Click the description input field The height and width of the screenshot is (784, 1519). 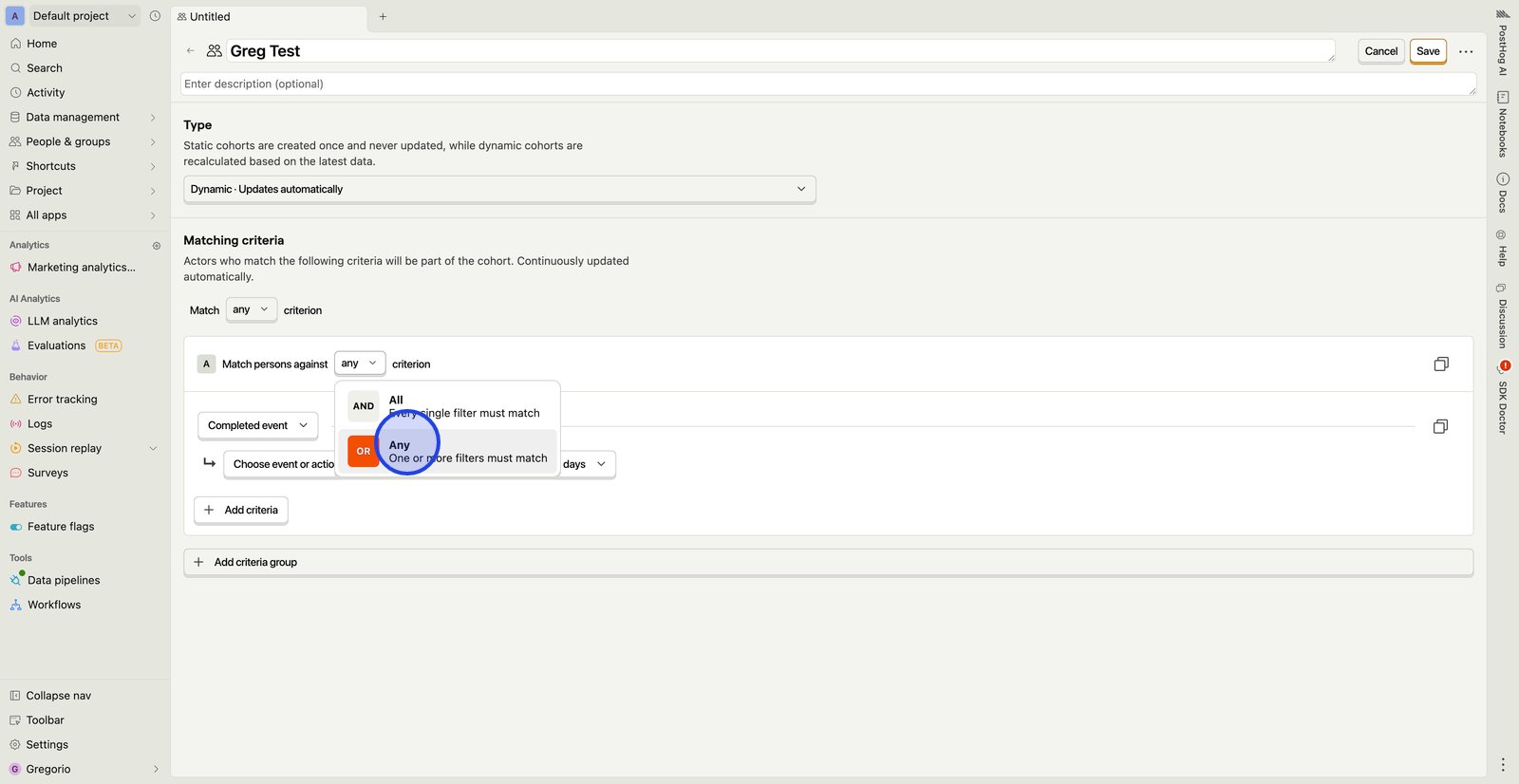[826, 84]
